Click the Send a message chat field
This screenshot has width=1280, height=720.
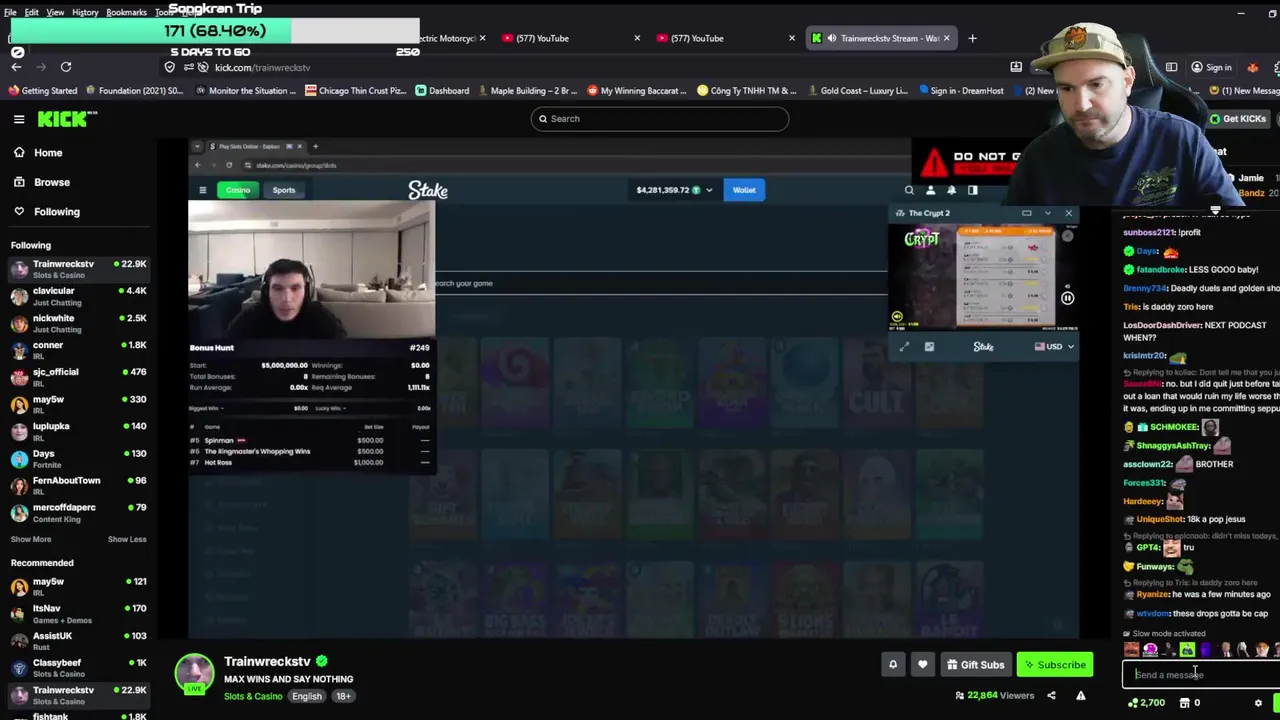[1200, 675]
